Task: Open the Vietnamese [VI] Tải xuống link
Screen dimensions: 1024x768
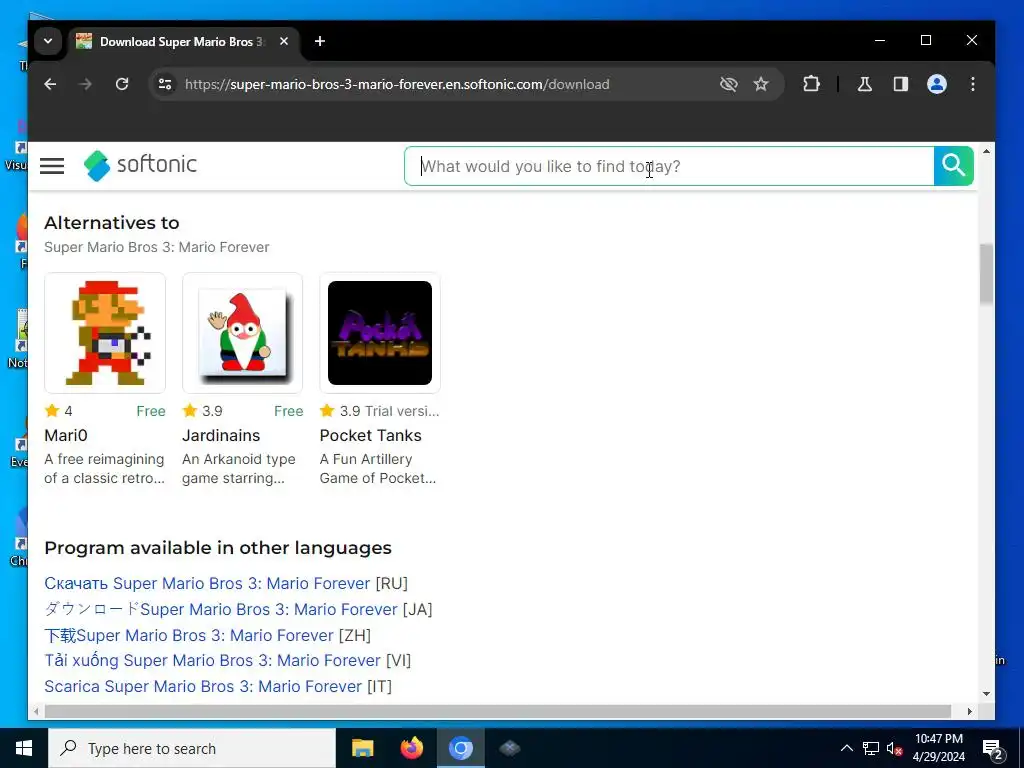Action: click(x=212, y=660)
